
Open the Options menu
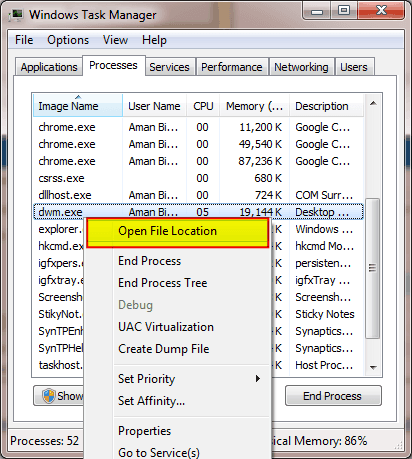coord(68,40)
